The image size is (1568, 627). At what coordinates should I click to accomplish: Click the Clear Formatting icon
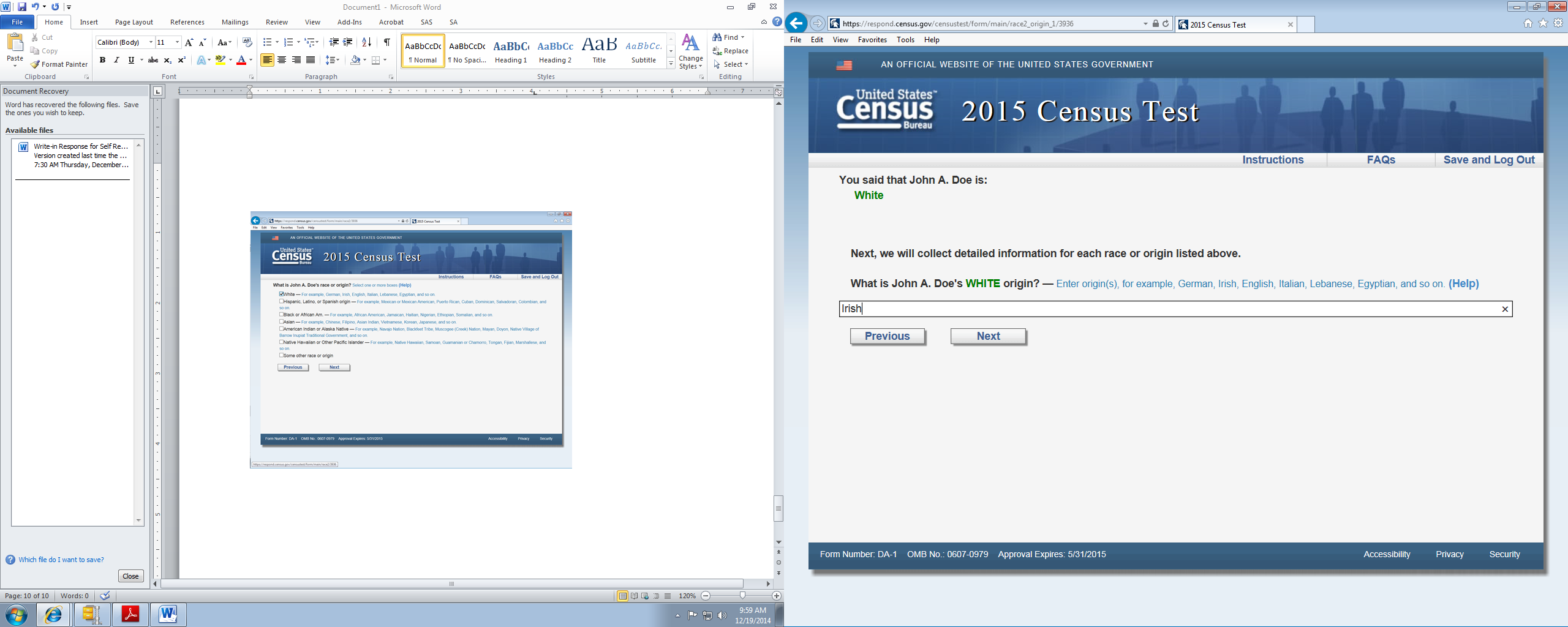pos(247,42)
